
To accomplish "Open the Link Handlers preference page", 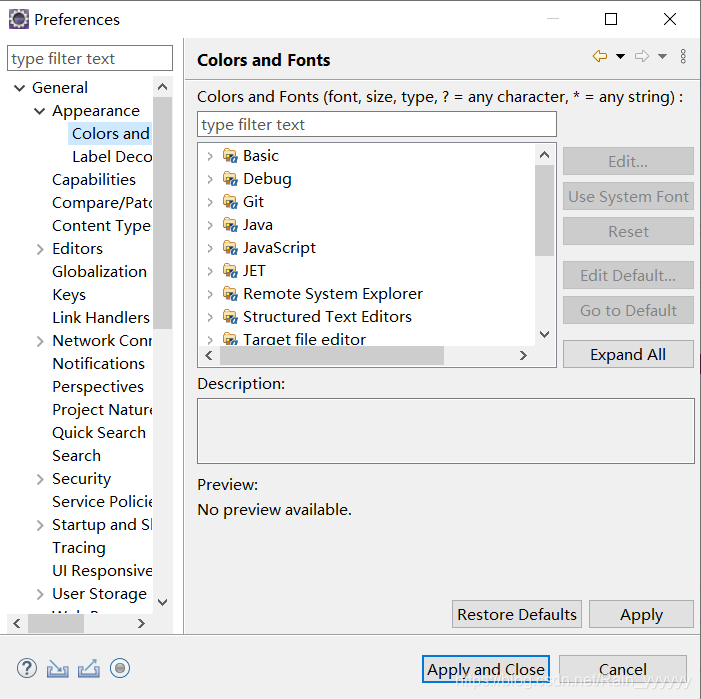I will 101,318.
